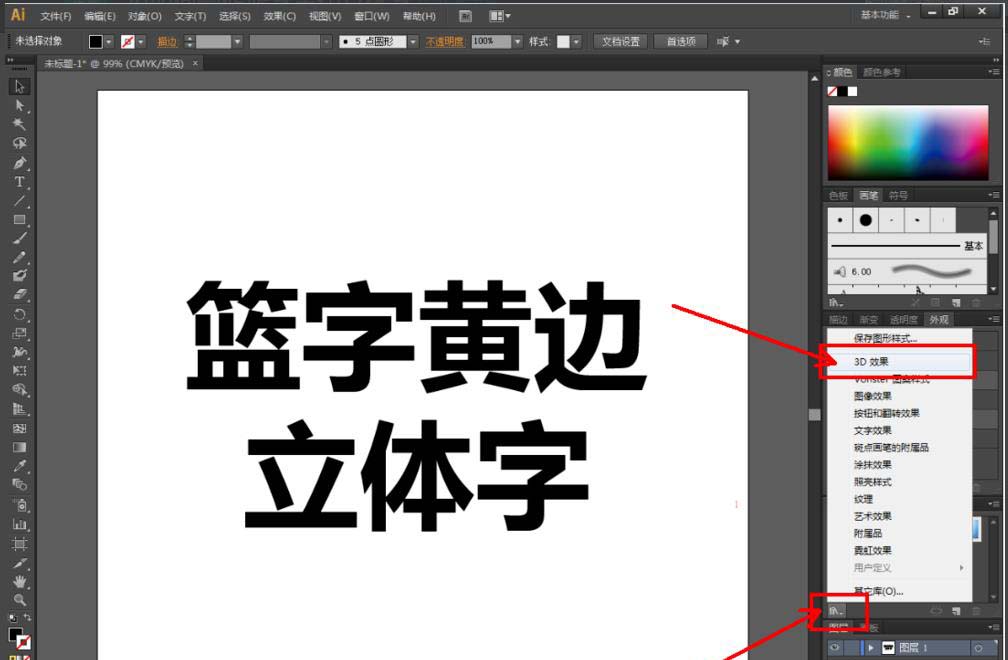
Task: Switch to the 外观 panel tab
Action: tap(938, 319)
